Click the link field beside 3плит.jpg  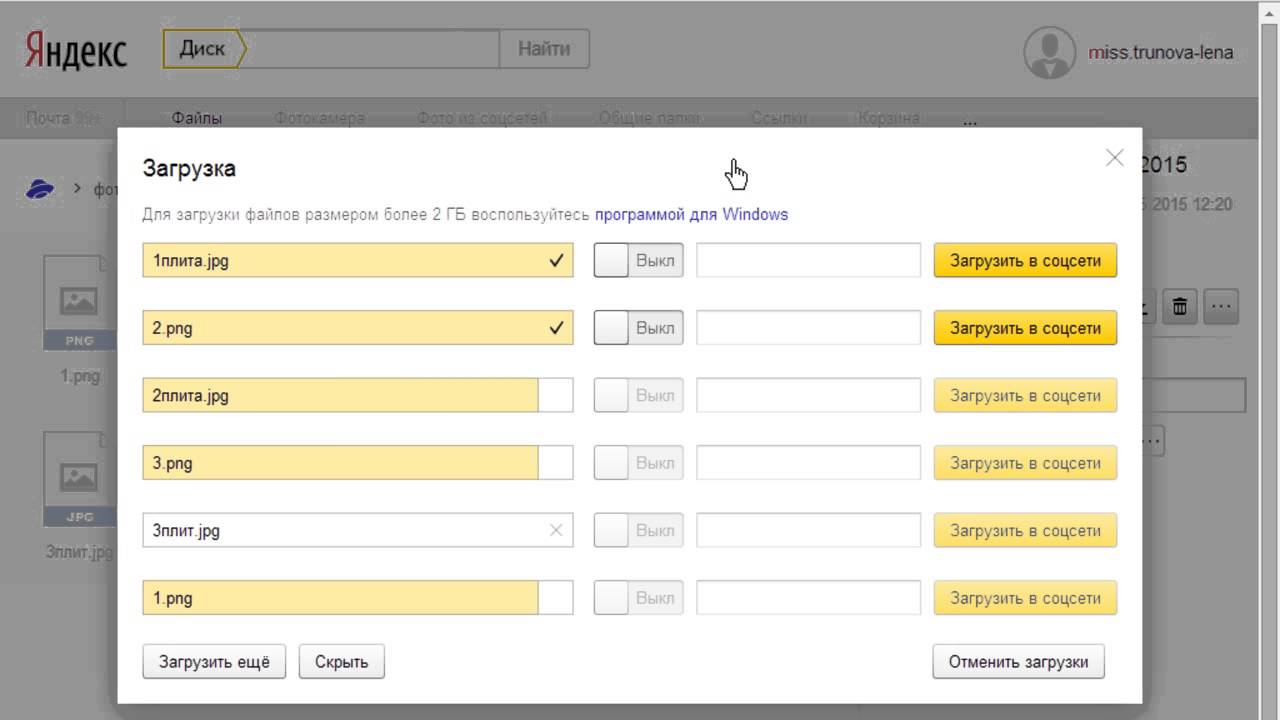[808, 531]
